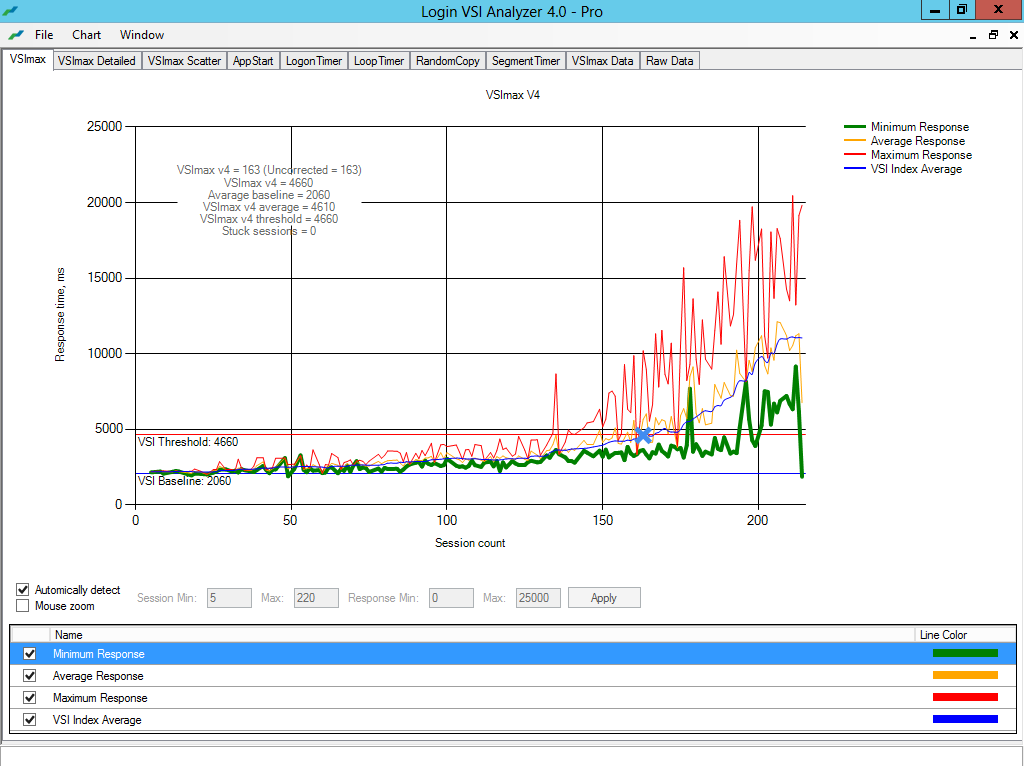Screen dimensions: 1024x766
Task: Restore the inner chart document window
Action: click(x=993, y=35)
